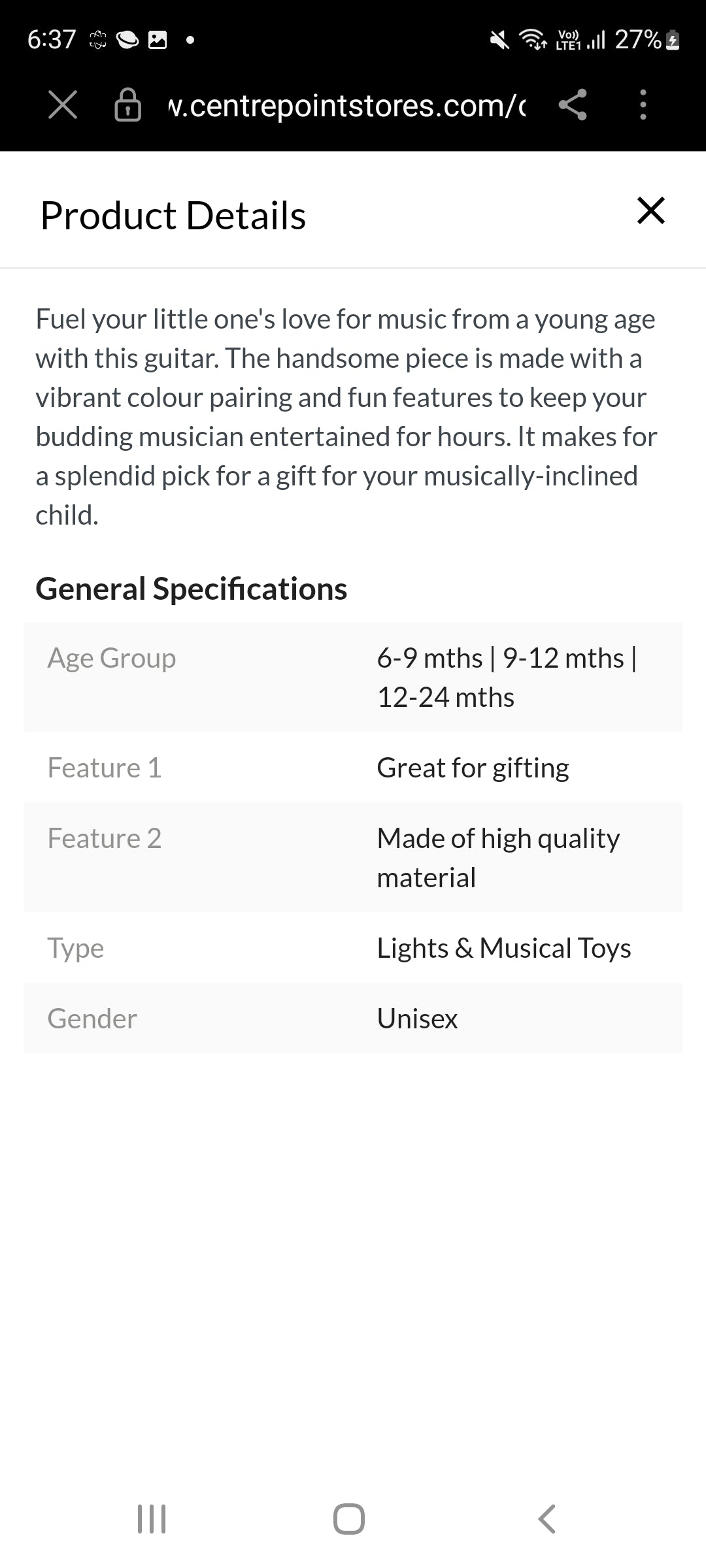
Task: Tap the centrepointstores.com URL text
Action: (346, 106)
